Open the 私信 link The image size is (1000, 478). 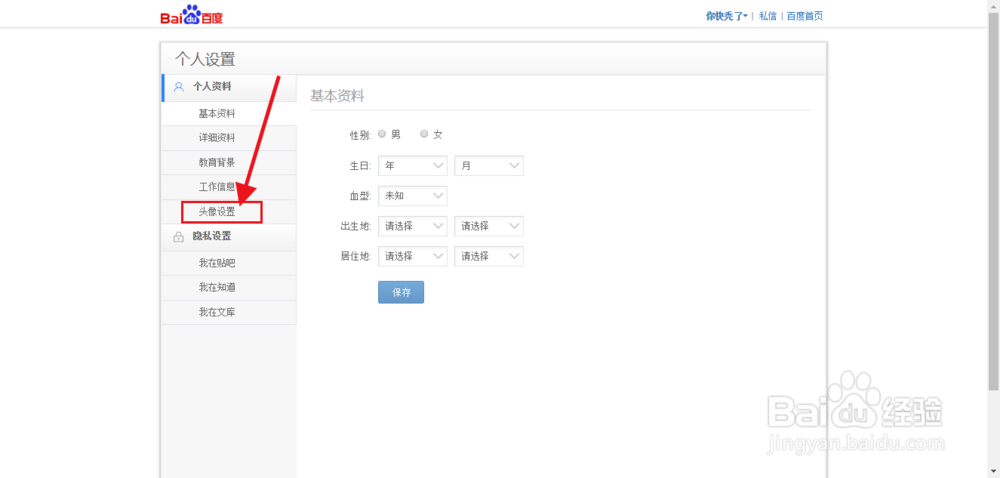pos(768,17)
